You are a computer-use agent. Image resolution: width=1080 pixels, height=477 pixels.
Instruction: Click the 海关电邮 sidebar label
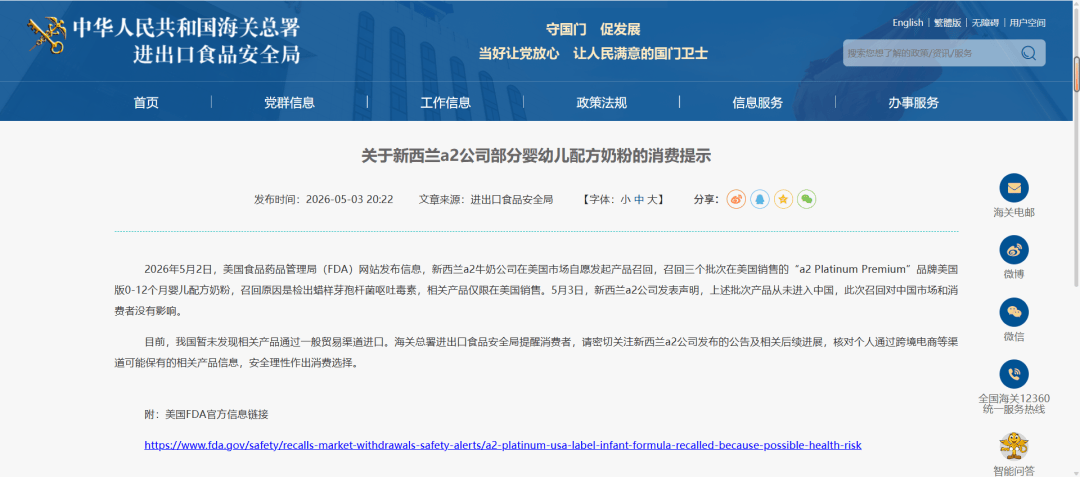point(1014,213)
